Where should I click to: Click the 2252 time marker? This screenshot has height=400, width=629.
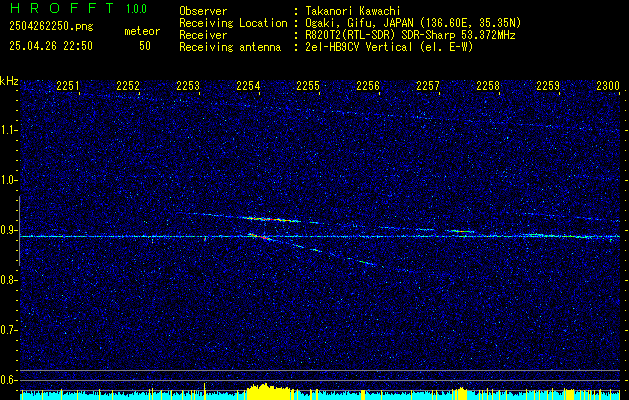point(128,85)
